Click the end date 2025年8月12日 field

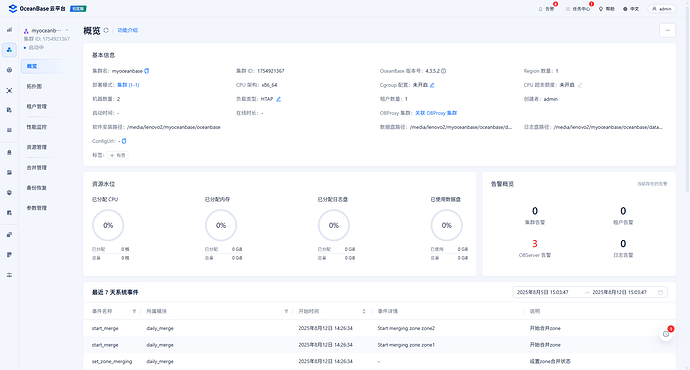(x=619, y=292)
